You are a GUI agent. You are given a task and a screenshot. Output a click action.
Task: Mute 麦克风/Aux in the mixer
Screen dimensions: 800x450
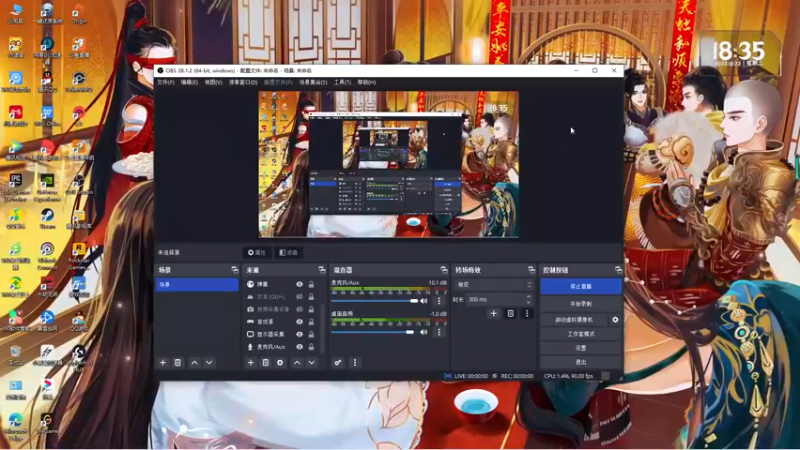pyautogui.click(x=423, y=301)
